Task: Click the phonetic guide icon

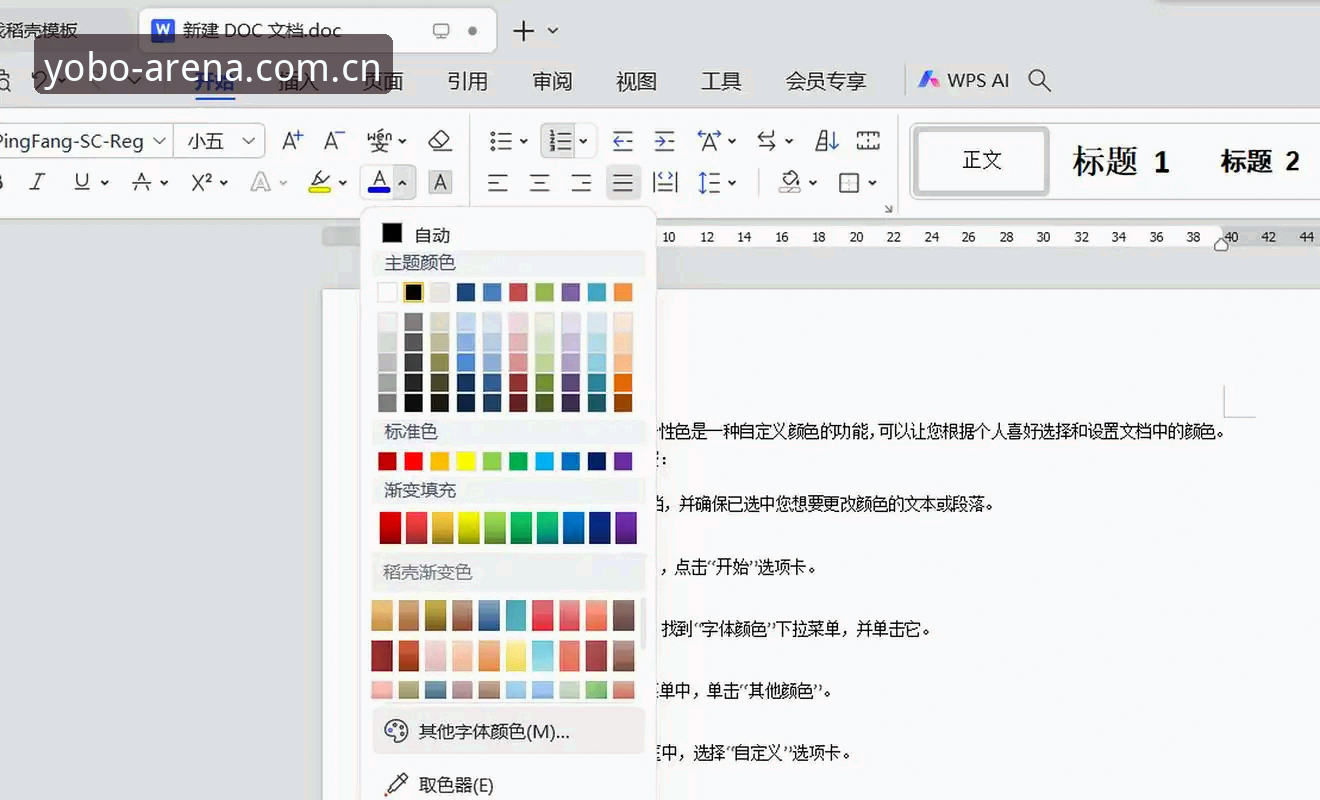Action: point(379,141)
